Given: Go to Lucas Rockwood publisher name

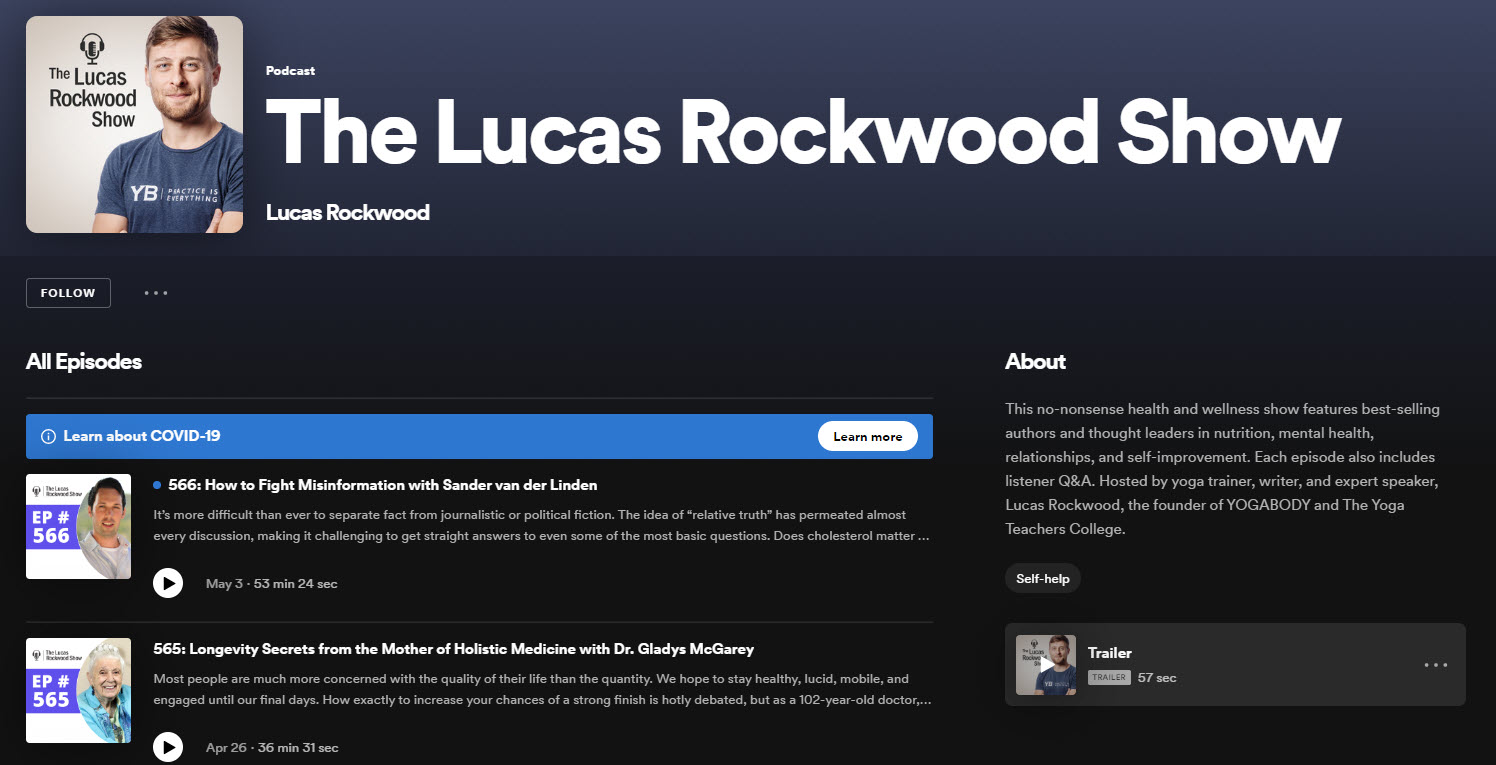Looking at the screenshot, I should coord(348,212).
